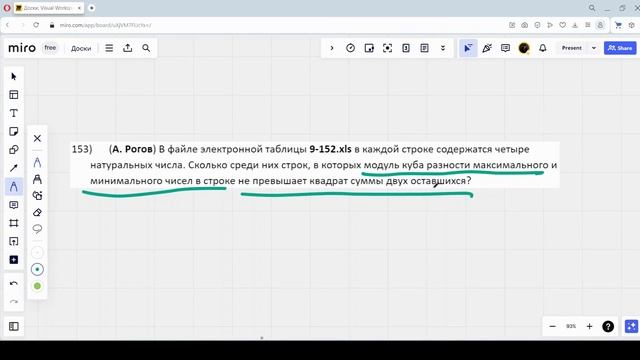
Task: Go back in browser history
Action: pyautogui.click(x=7, y=25)
